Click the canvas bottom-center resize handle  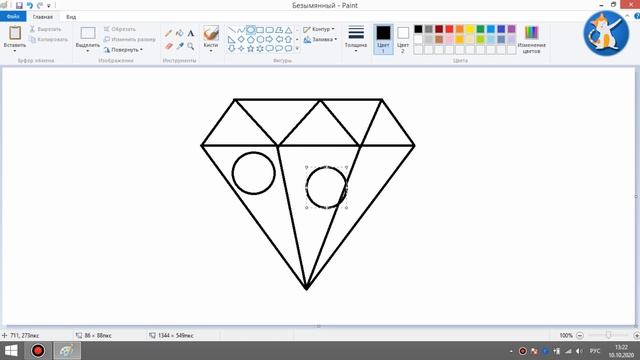point(318,326)
